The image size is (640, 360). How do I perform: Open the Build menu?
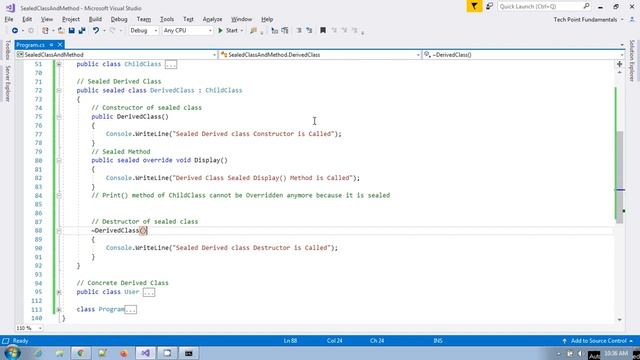[95, 19]
